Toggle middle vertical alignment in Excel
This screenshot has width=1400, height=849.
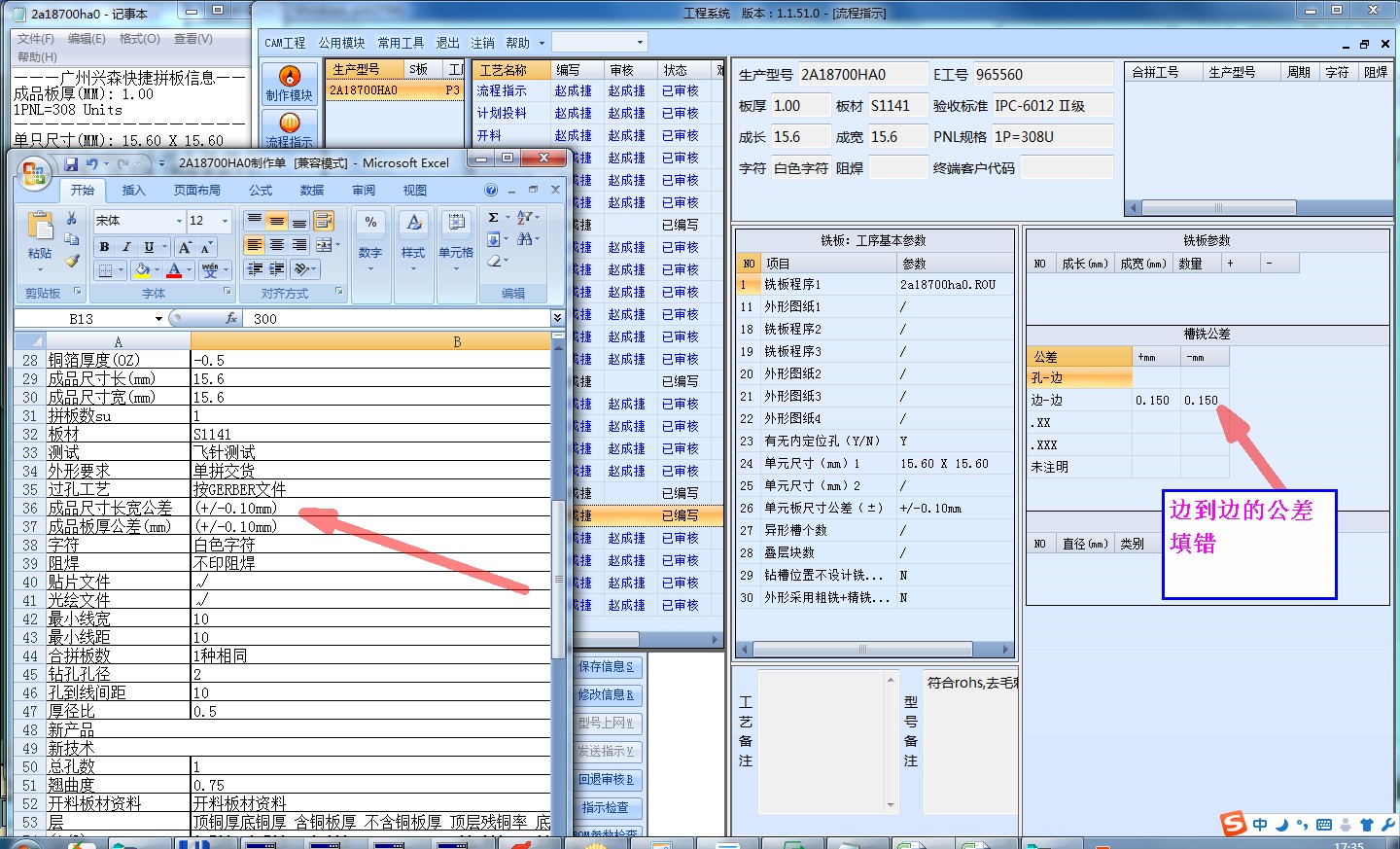[277, 221]
